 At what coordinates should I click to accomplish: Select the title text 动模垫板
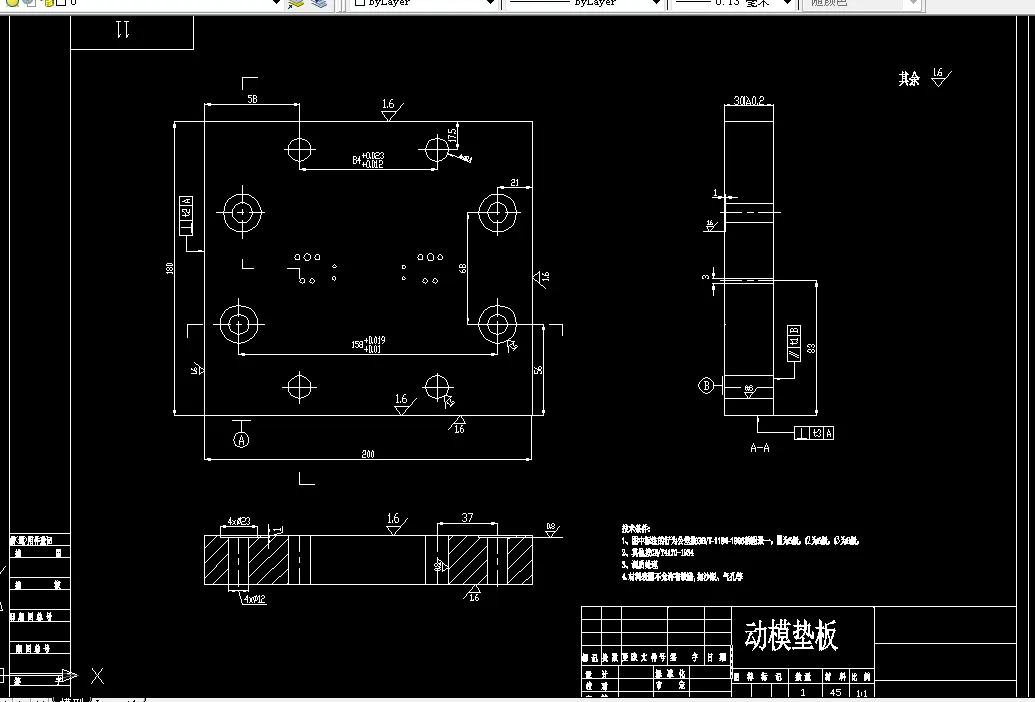tap(791, 636)
